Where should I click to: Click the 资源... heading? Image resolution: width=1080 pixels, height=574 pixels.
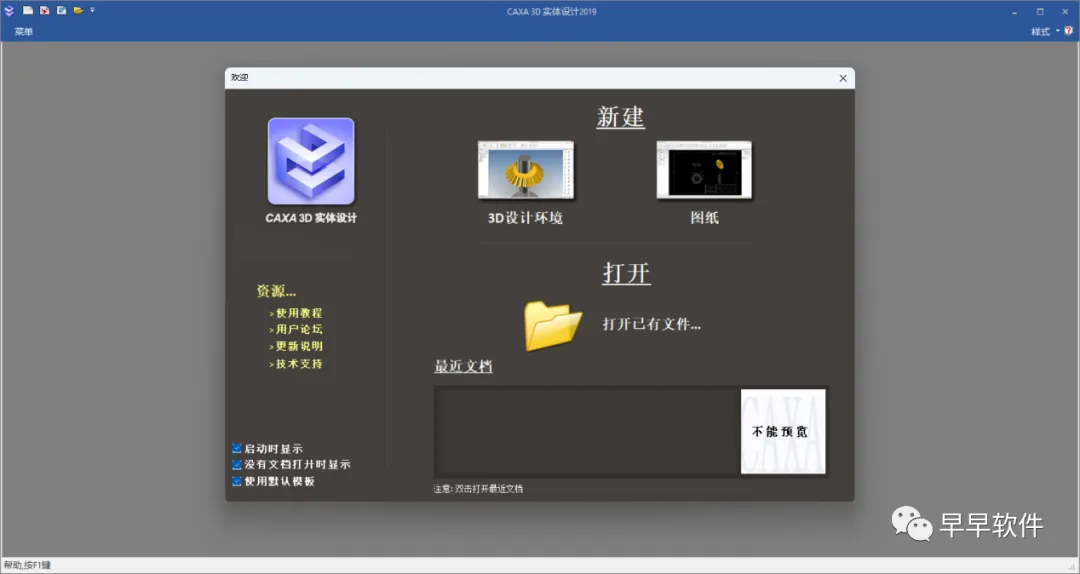pyautogui.click(x=276, y=291)
